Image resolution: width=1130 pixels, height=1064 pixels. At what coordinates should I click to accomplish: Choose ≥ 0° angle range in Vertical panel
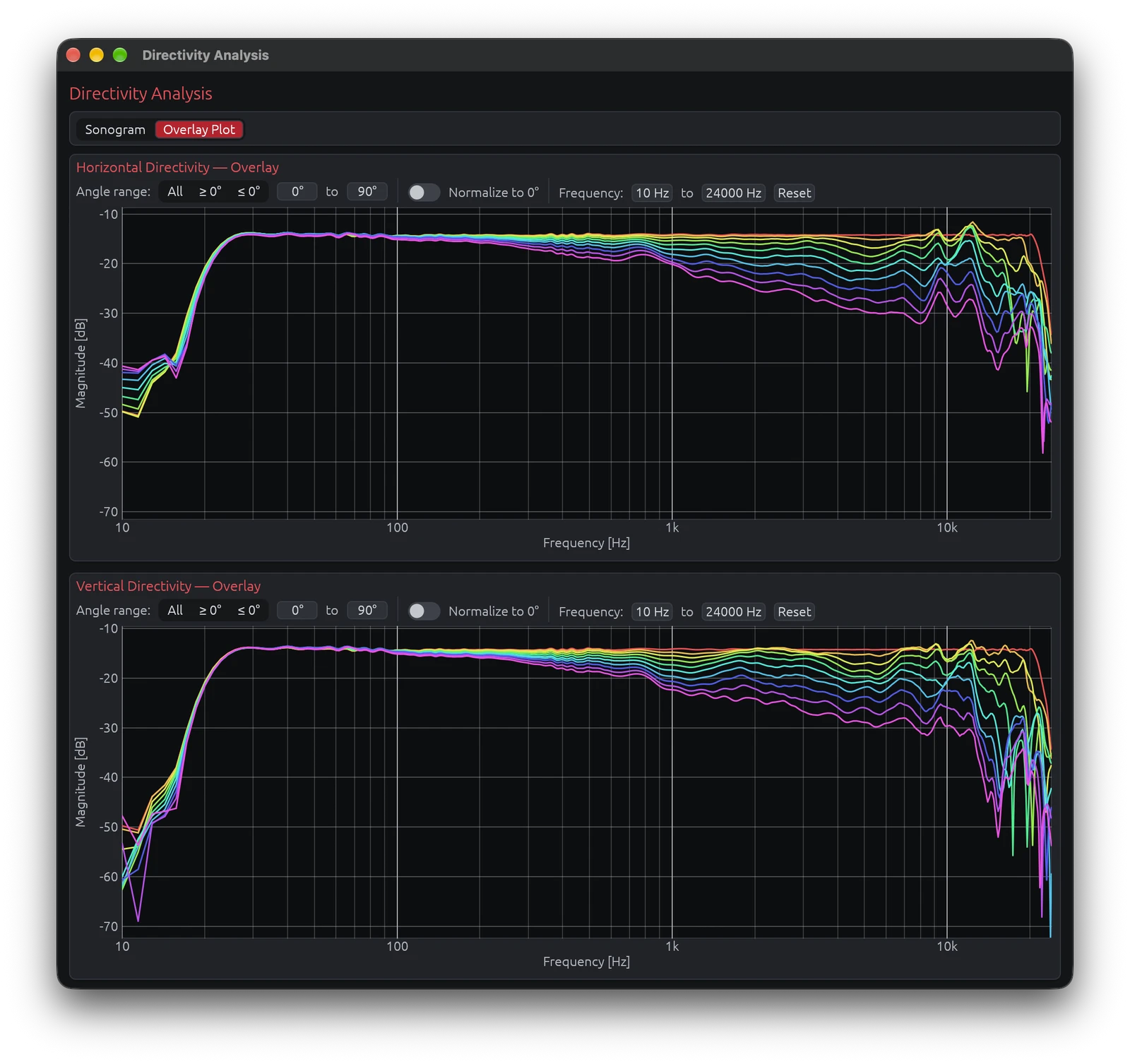[210, 610]
